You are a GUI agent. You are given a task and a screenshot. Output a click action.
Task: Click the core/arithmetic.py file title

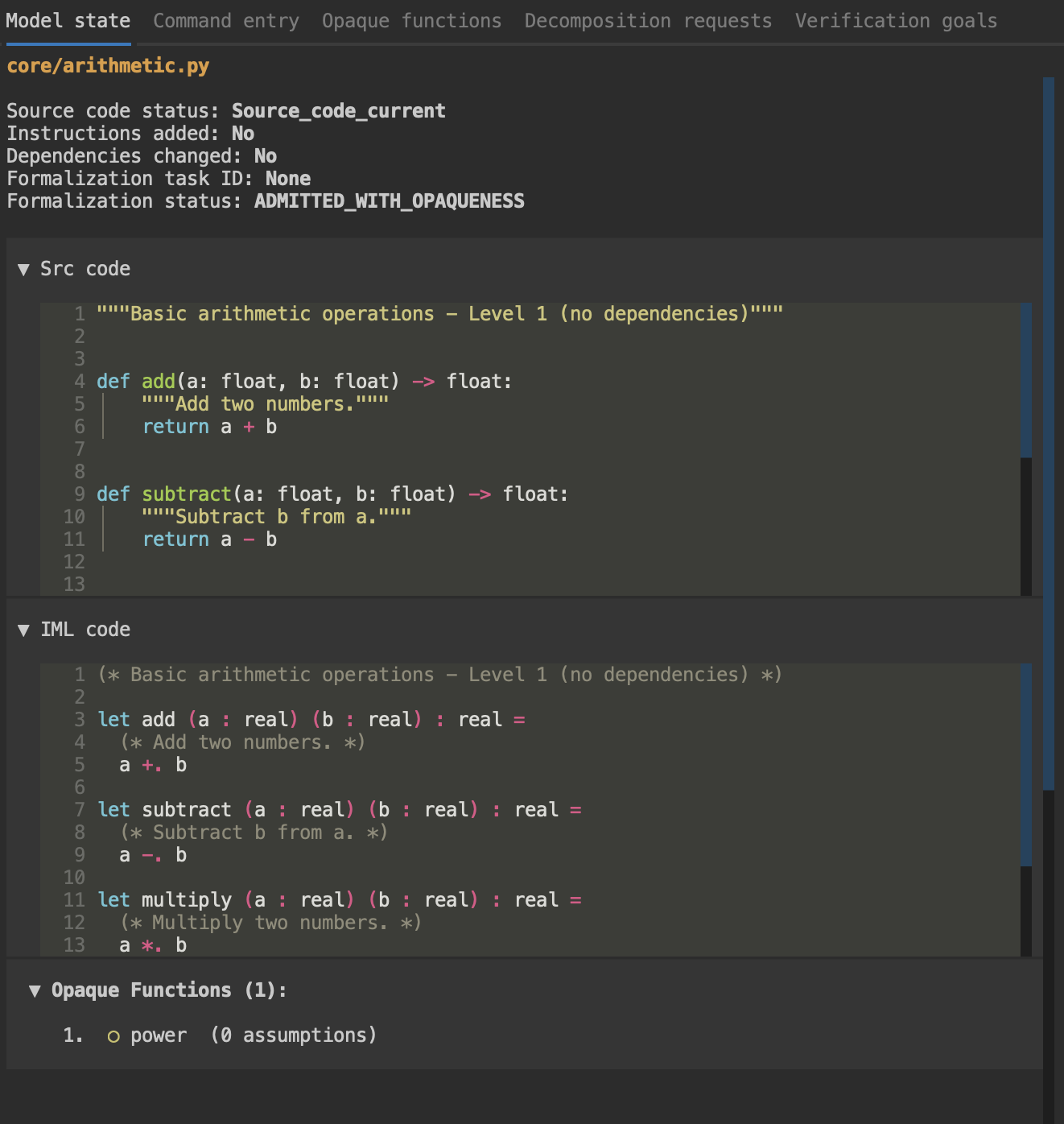click(108, 66)
